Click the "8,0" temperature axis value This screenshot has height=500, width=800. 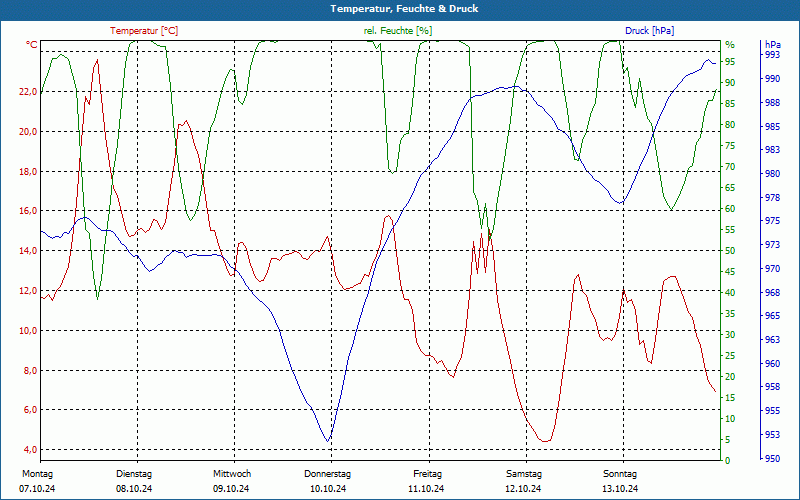pos(31,370)
